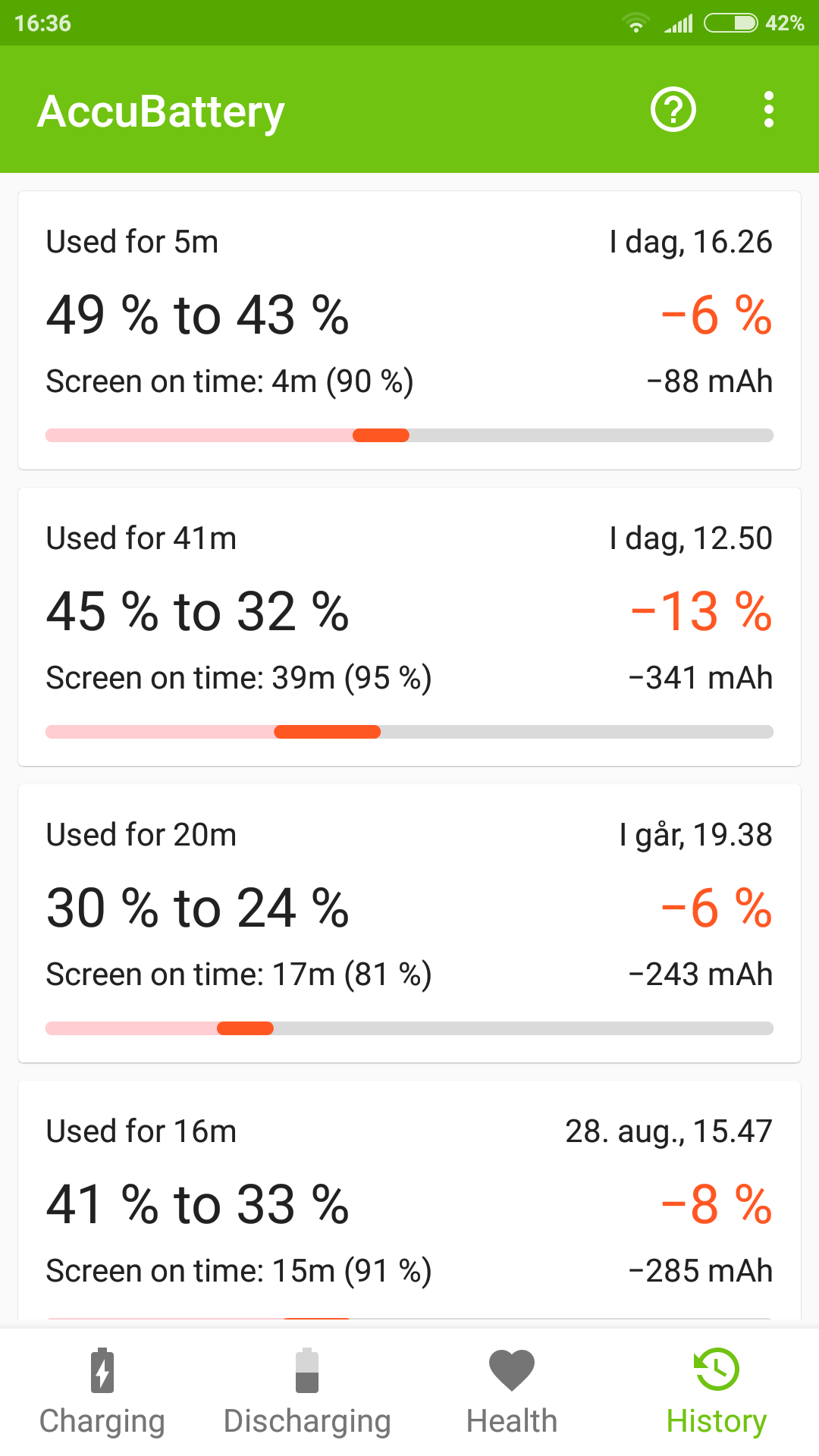Screen dimensions: 819x1456
Task: Tap the 45 % to 32 % usage bar
Action: [x=409, y=732]
